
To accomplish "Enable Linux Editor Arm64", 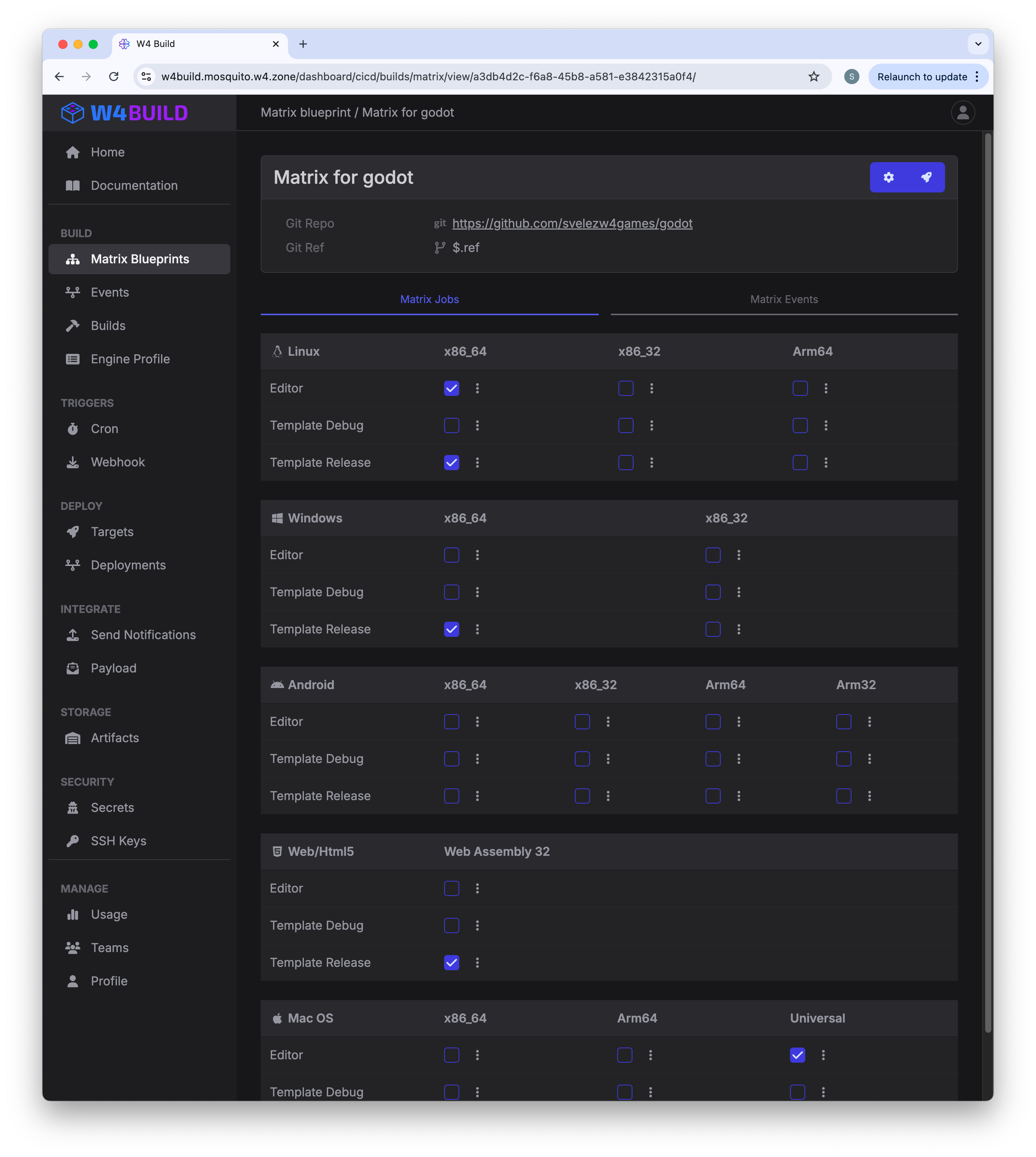I will [800, 388].
